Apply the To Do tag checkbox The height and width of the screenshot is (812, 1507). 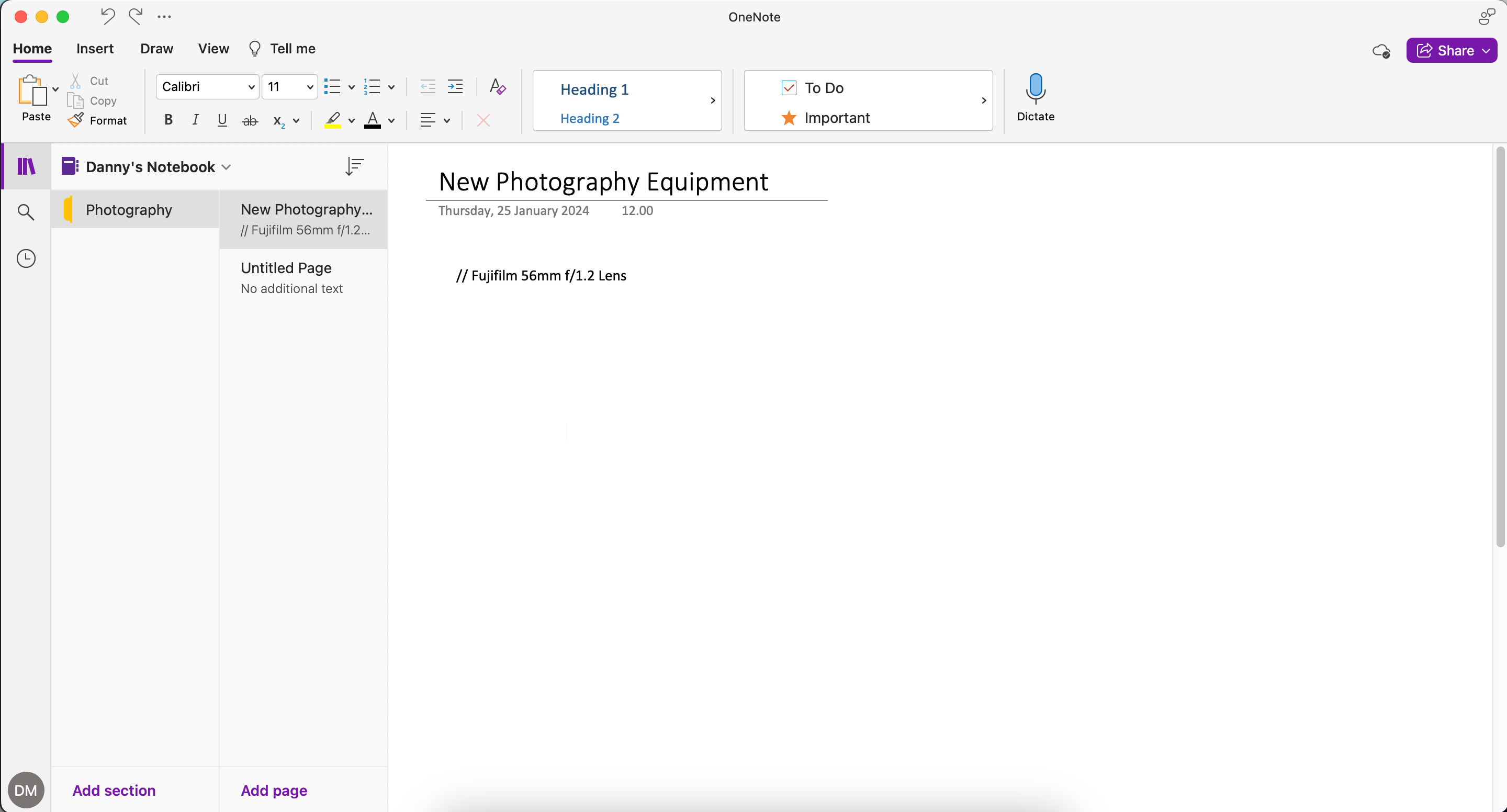[x=789, y=88]
